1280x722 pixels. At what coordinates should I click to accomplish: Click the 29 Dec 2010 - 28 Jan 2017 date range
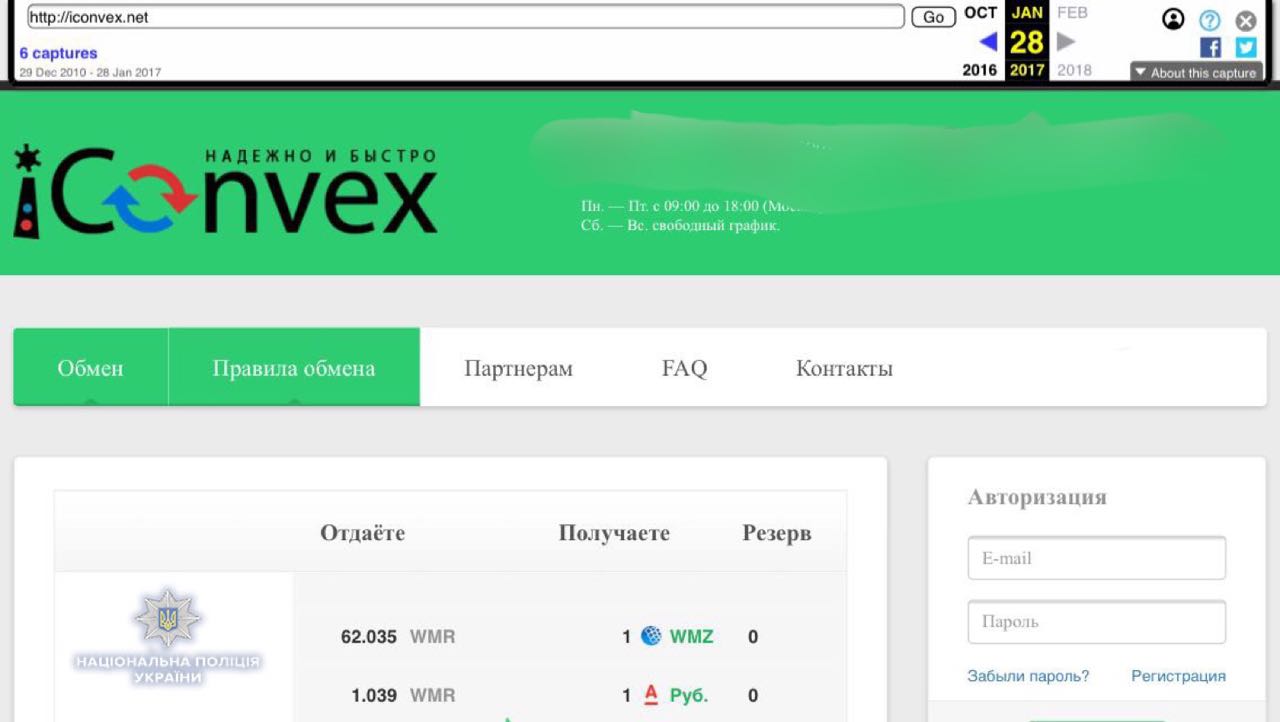coord(90,72)
